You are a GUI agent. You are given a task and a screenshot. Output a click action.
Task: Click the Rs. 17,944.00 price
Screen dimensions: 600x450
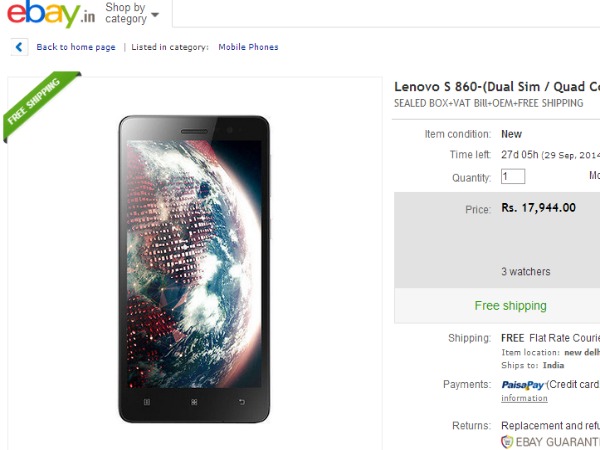[x=539, y=208]
